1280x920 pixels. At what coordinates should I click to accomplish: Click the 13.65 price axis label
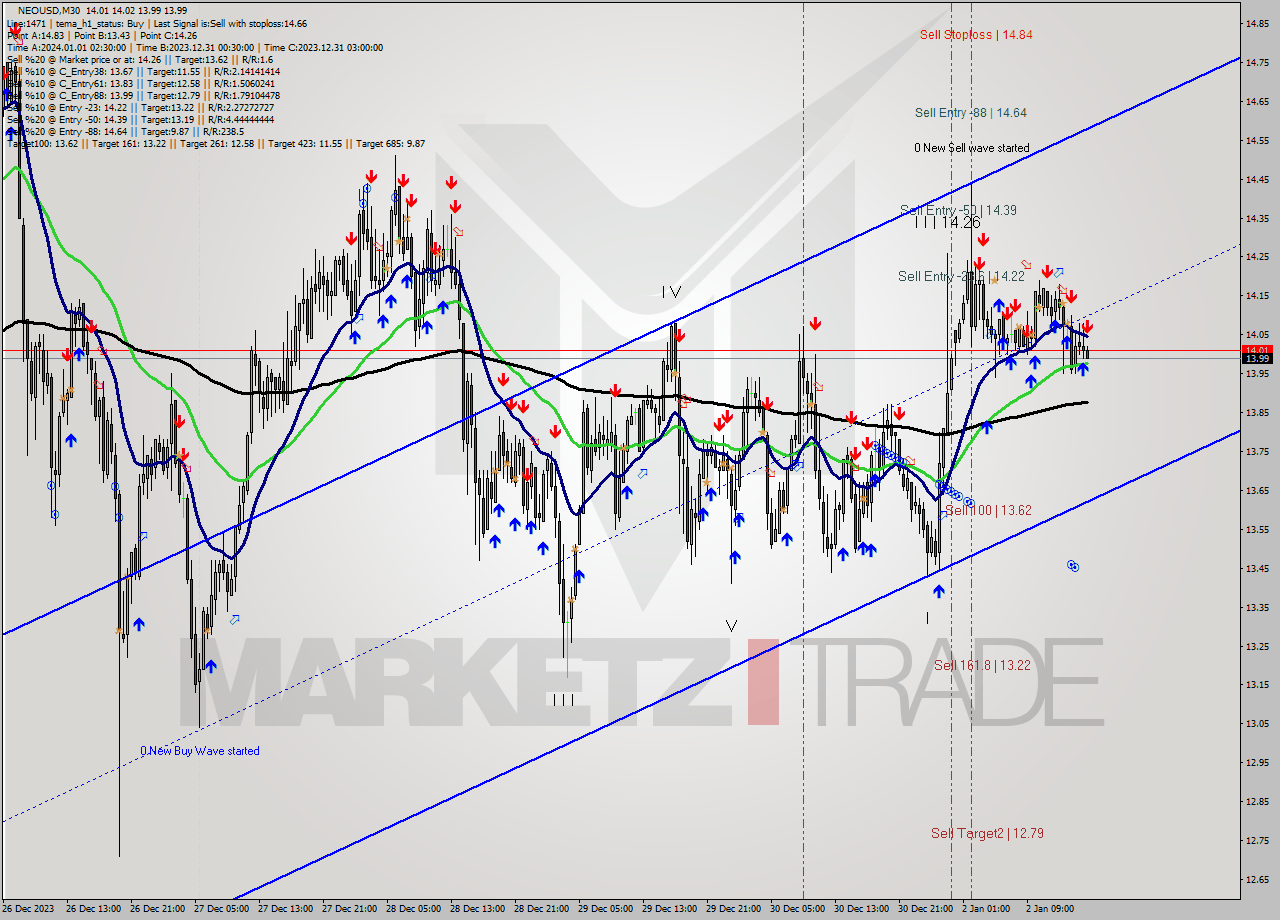1258,490
